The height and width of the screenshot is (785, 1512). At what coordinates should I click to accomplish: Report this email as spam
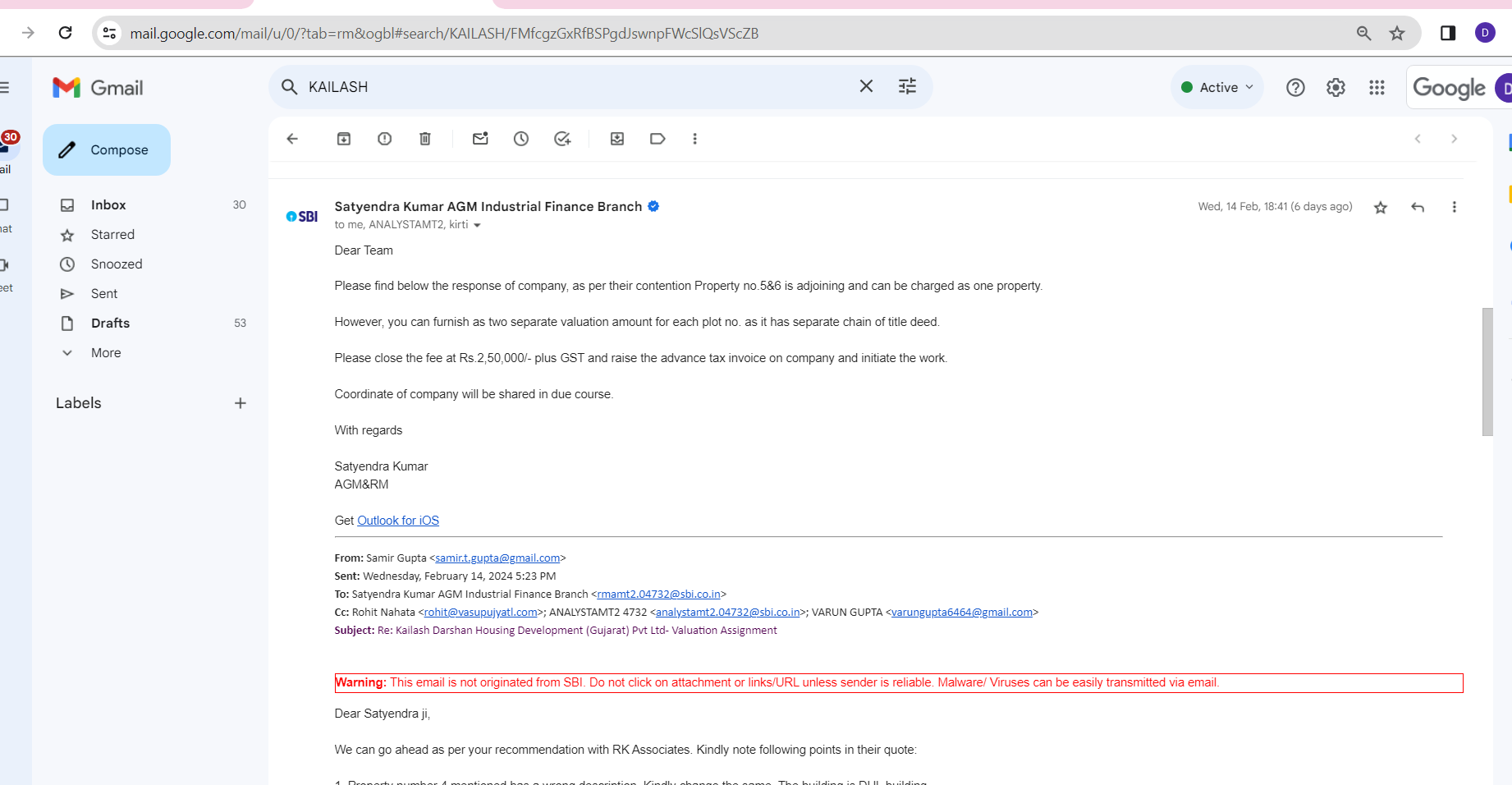pos(384,139)
